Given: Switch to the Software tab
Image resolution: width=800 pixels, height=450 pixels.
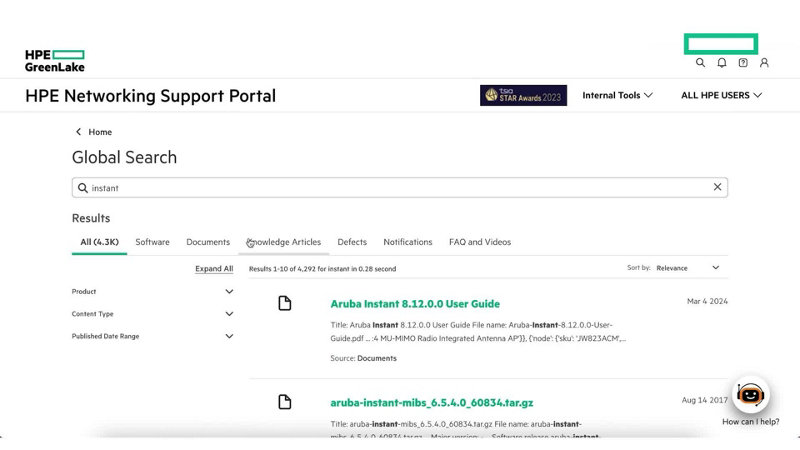Looking at the screenshot, I should tap(153, 242).
